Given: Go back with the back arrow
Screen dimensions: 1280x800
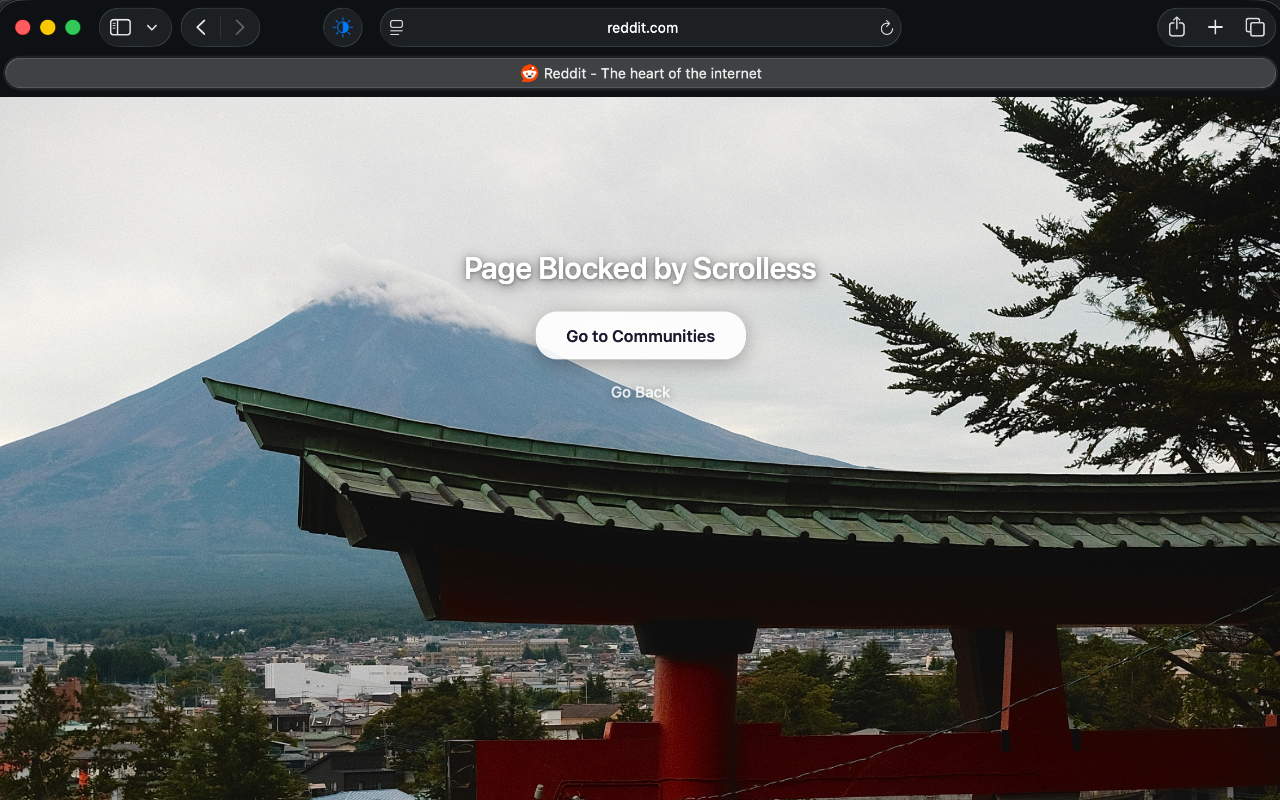Looking at the screenshot, I should click(x=201, y=28).
